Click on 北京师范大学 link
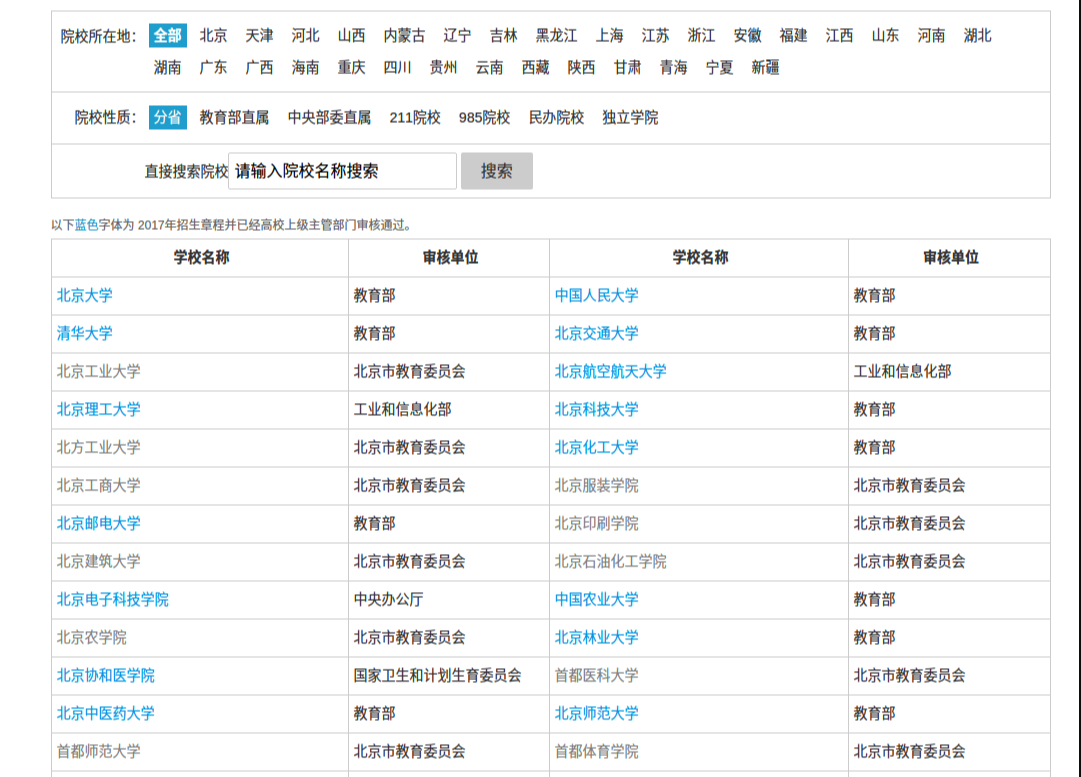The height and width of the screenshot is (777, 1081). point(596,713)
